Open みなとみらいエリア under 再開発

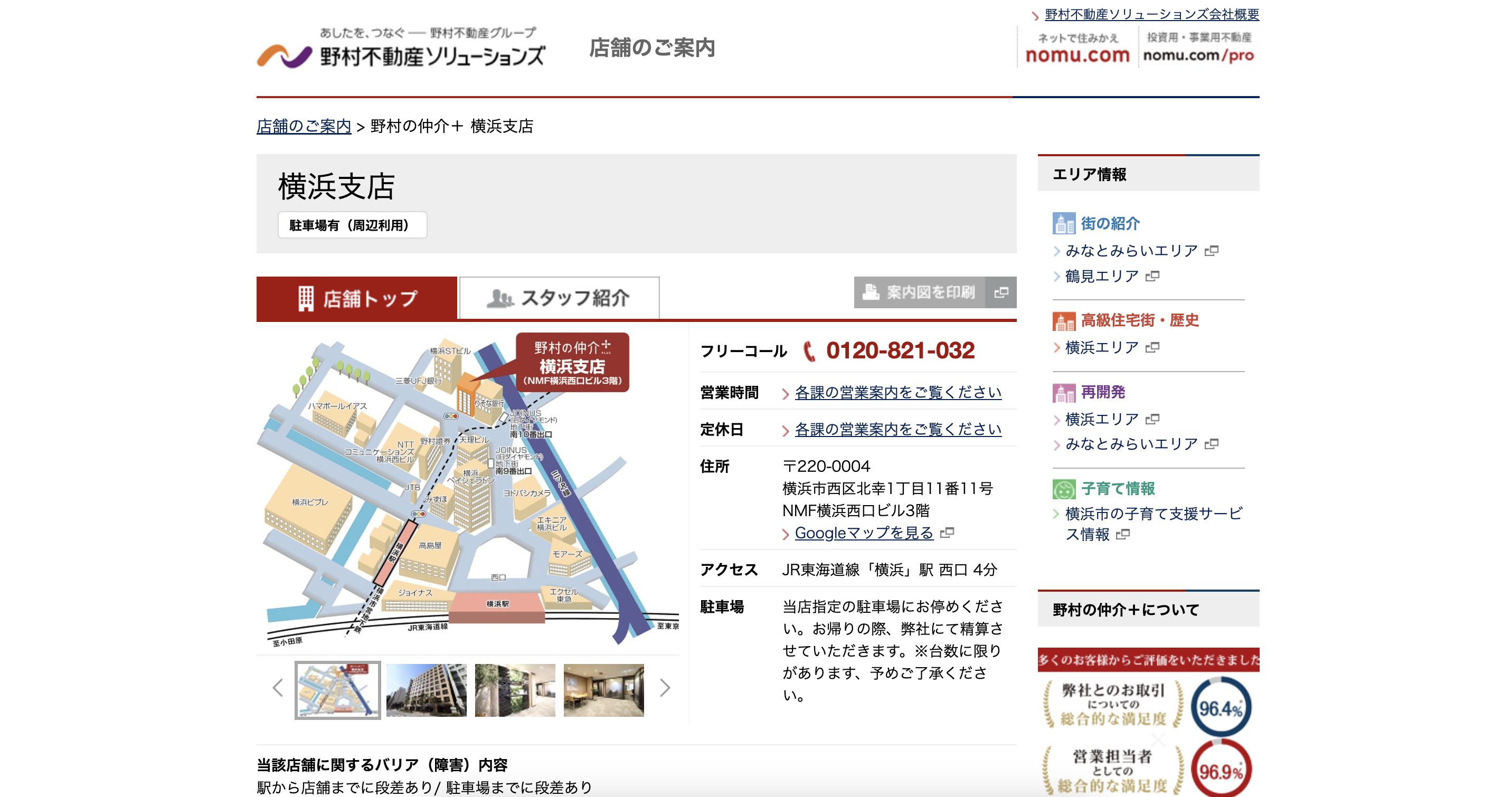[1132, 444]
